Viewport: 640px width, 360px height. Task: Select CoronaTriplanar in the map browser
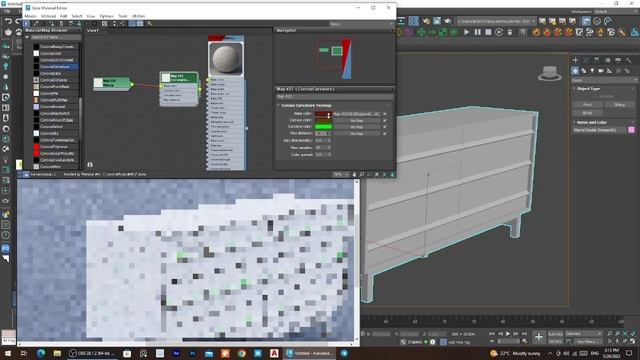pos(54,147)
